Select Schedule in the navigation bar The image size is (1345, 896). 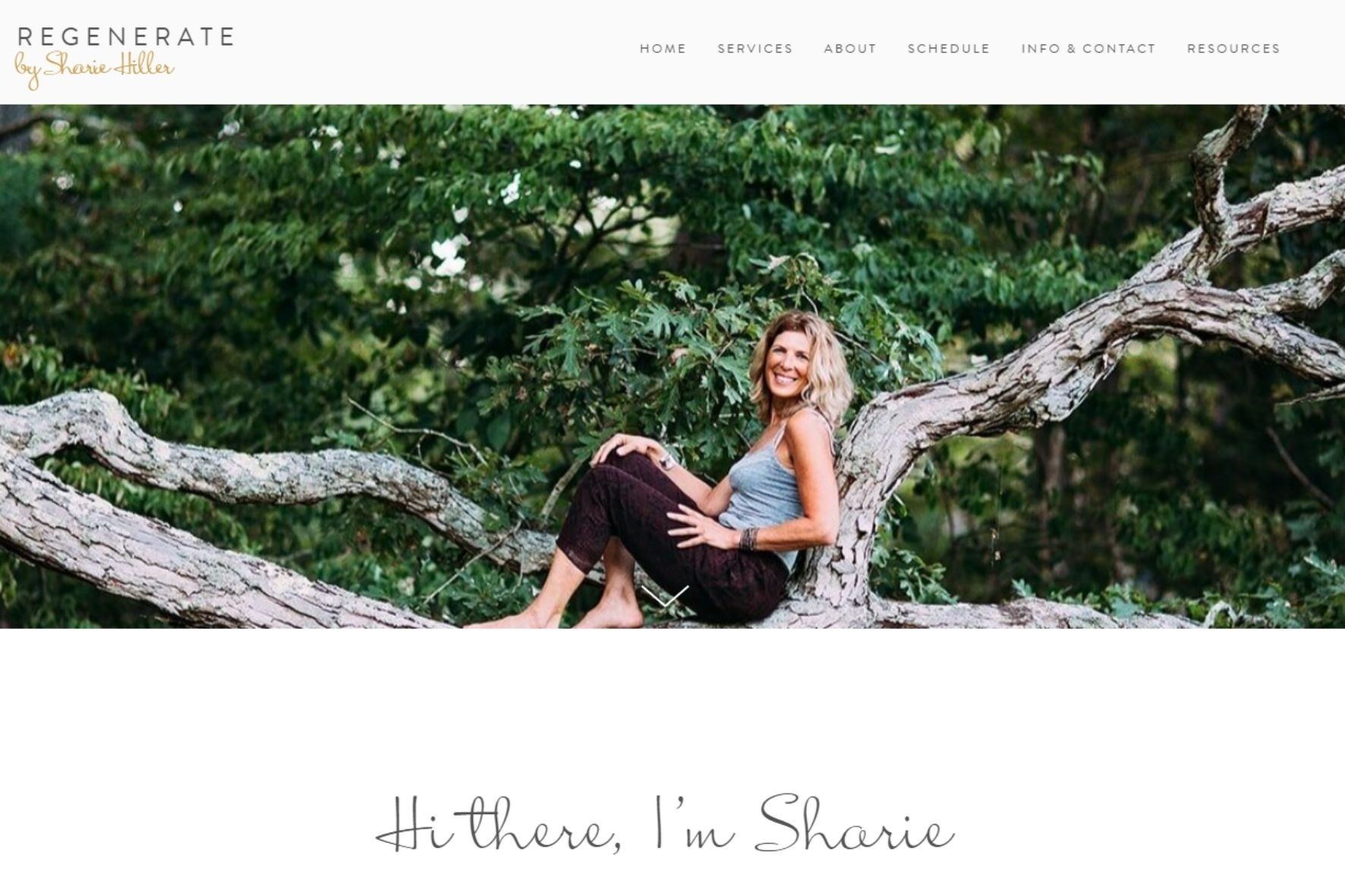click(949, 49)
